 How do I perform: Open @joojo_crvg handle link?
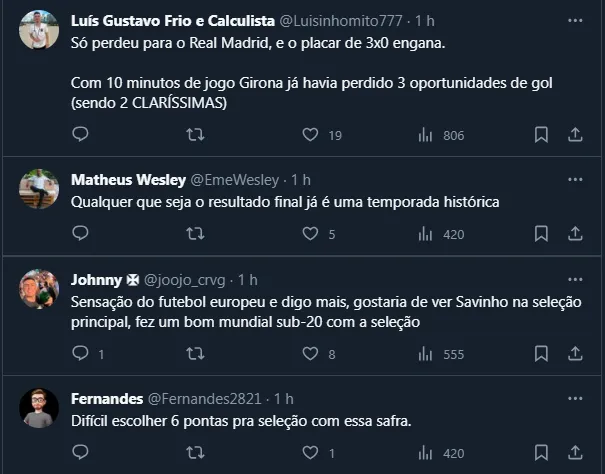click(185, 279)
